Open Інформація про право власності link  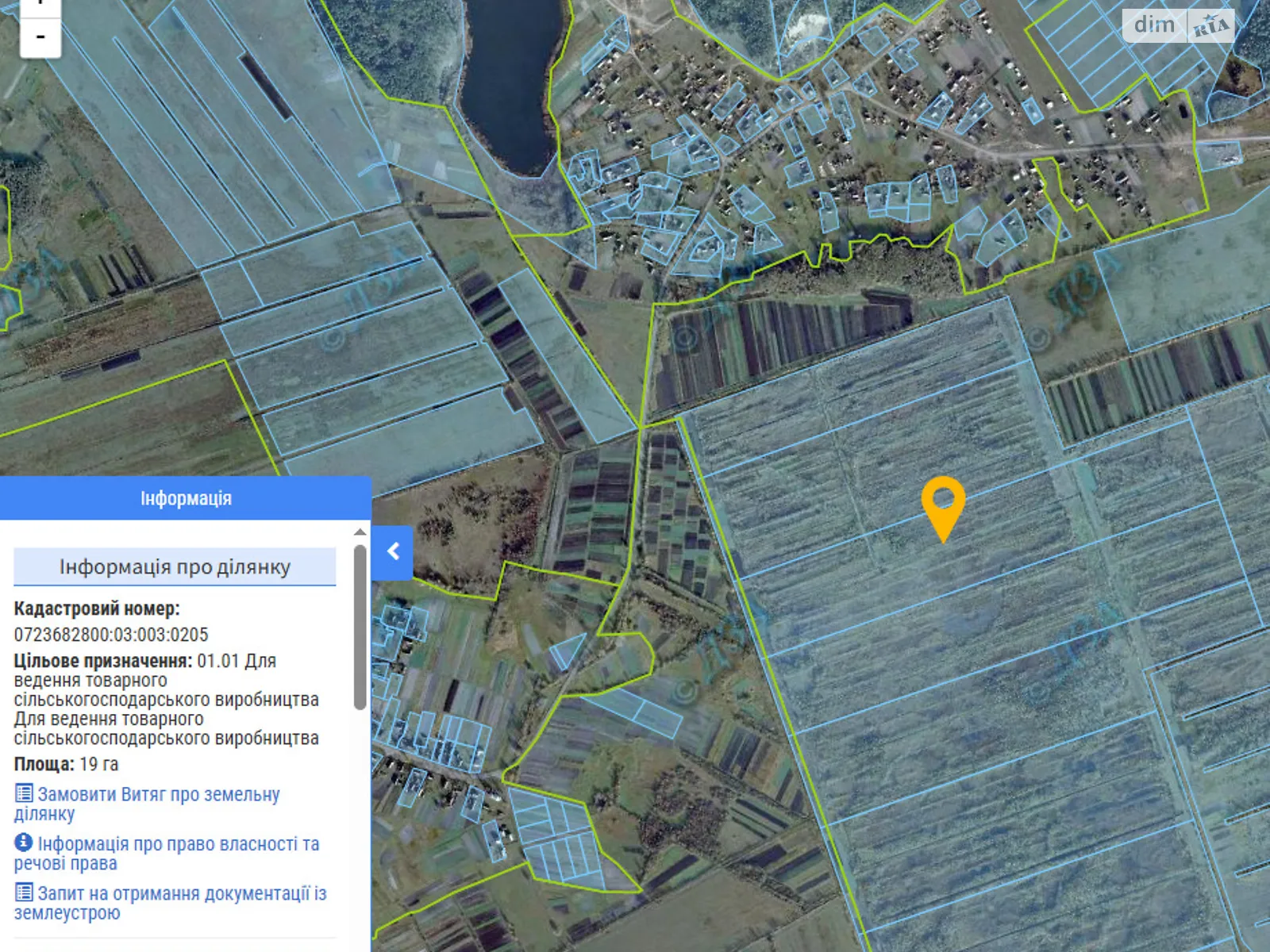pos(178,844)
